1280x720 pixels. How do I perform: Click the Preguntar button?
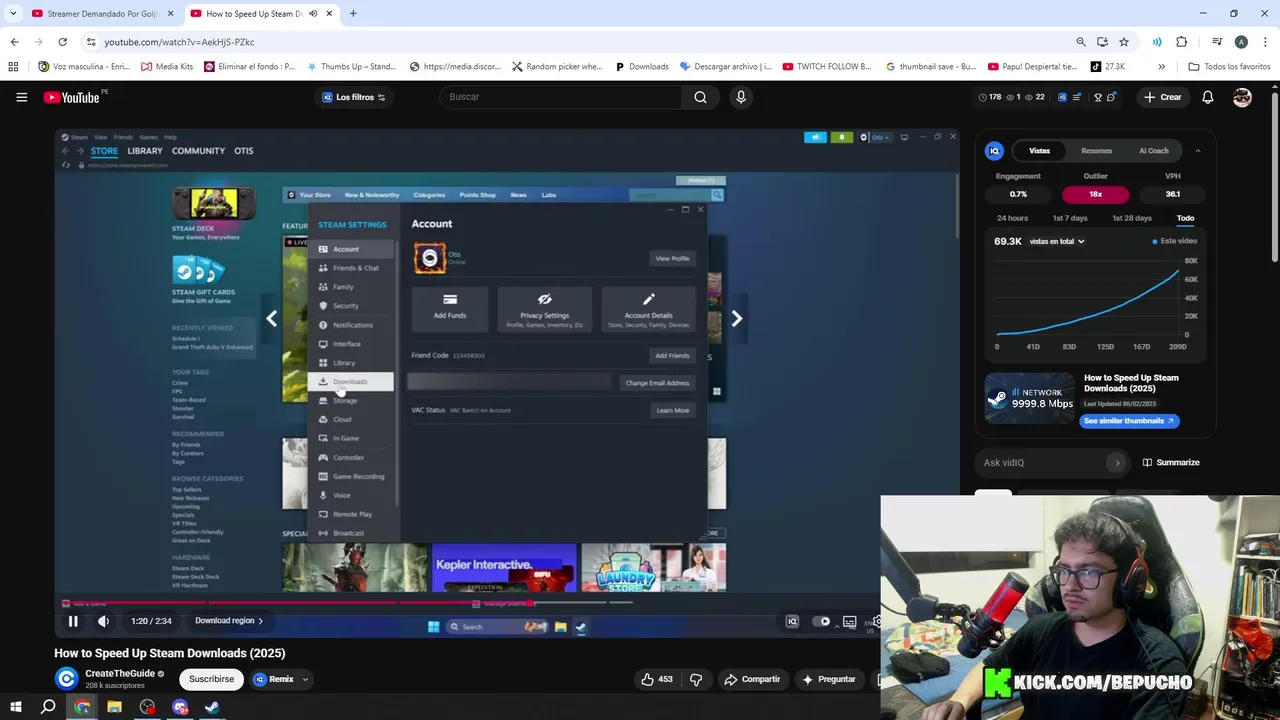point(829,679)
